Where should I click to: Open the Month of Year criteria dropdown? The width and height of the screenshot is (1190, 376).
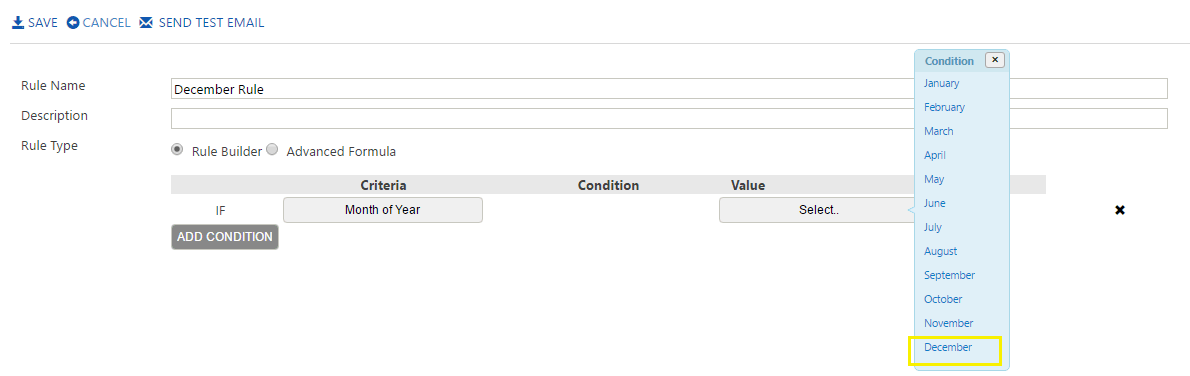[x=382, y=210]
